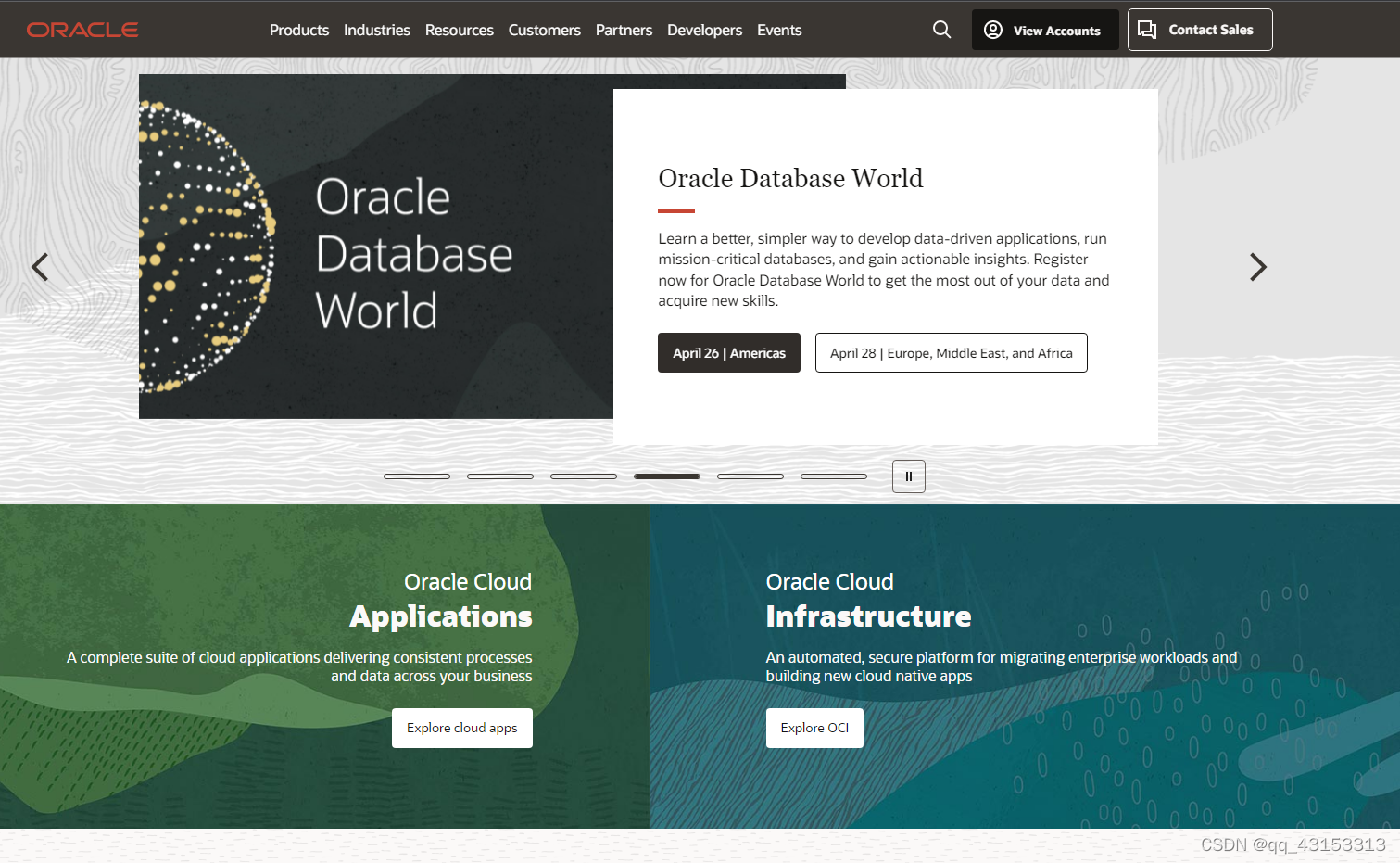
Task: Go to previous carousel slide arrow
Action: pos(40,267)
